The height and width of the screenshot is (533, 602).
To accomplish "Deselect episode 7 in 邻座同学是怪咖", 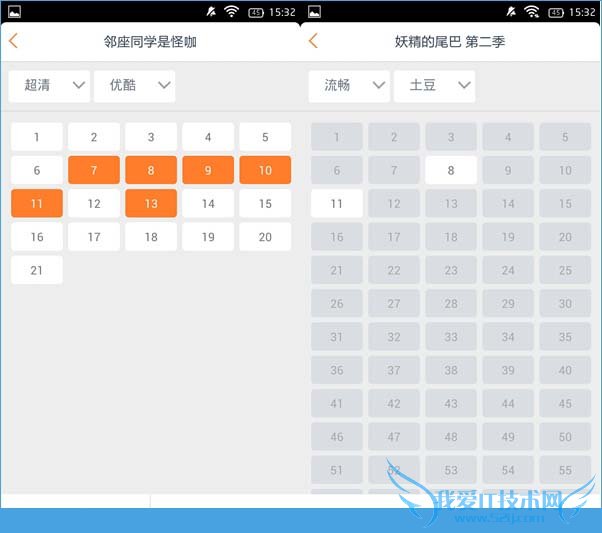I will click(x=94, y=170).
